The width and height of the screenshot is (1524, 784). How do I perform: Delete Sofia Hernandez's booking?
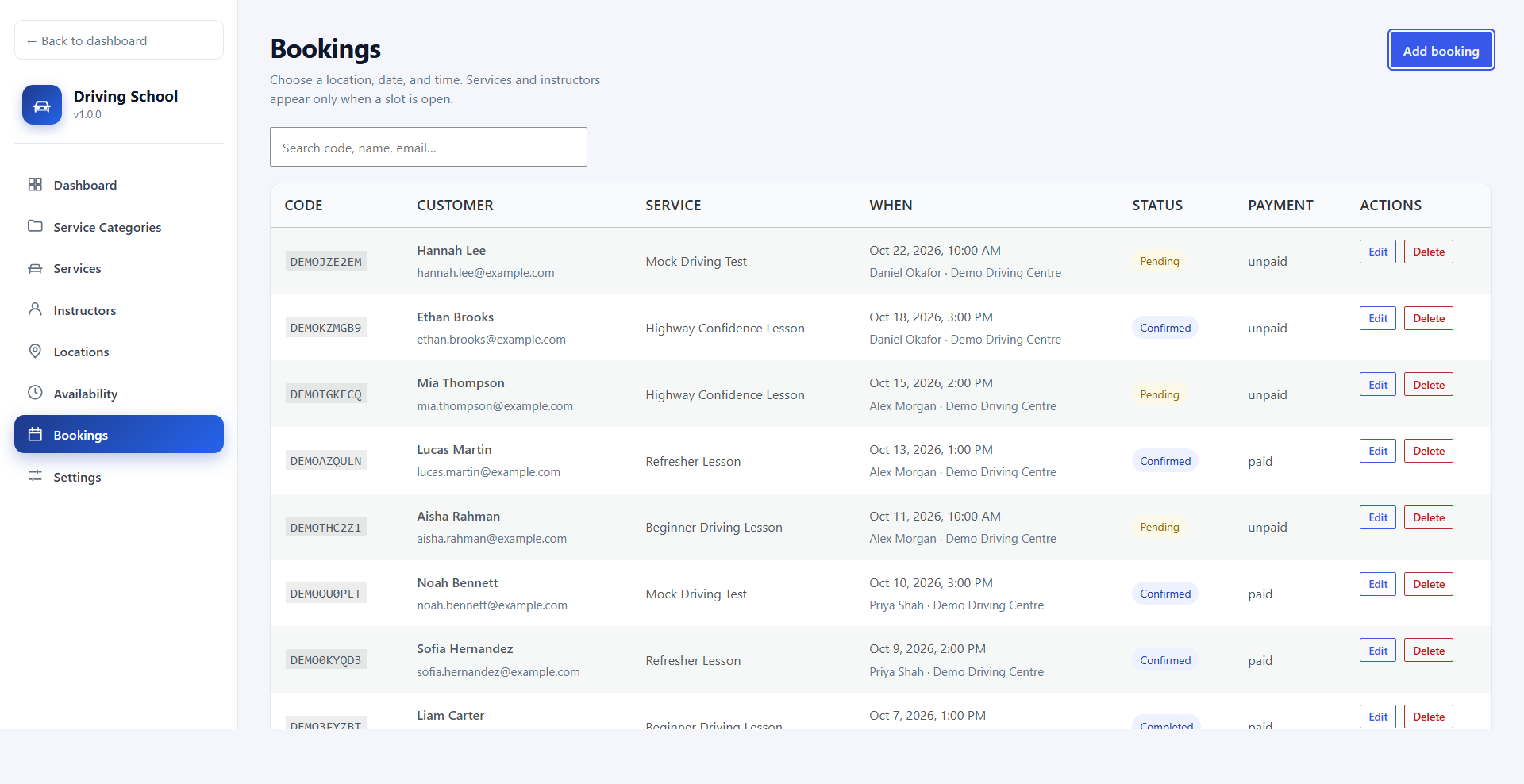[x=1428, y=651]
